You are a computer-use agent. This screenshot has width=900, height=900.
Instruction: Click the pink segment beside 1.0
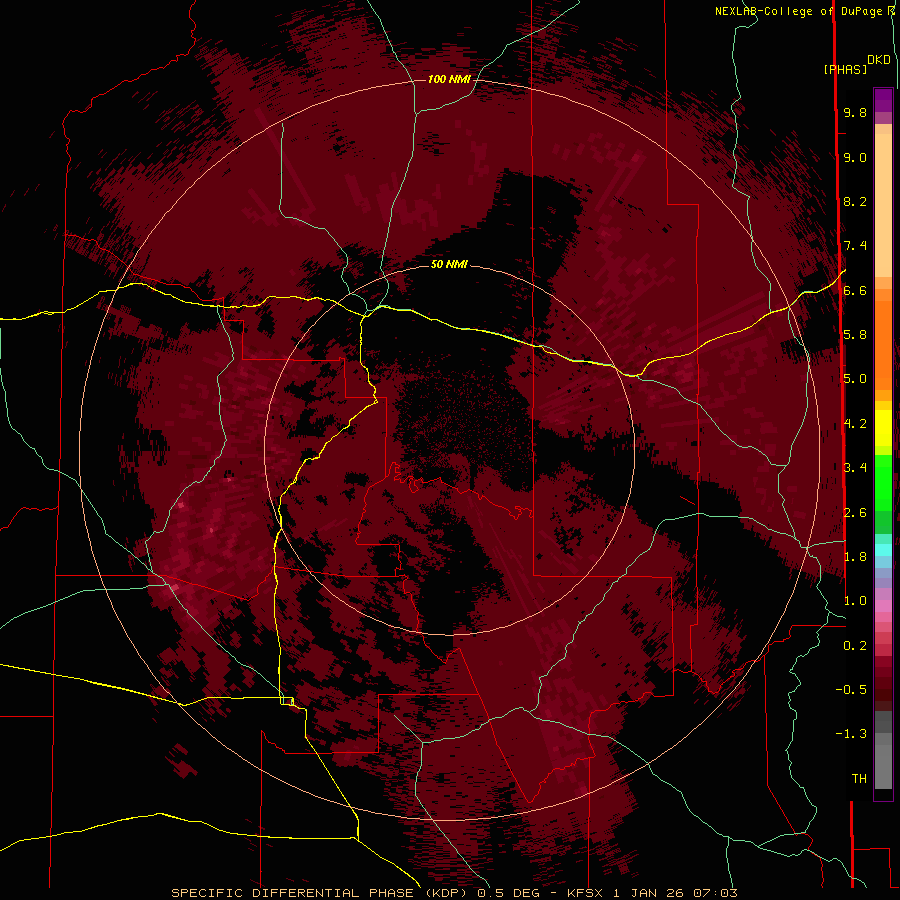883,606
